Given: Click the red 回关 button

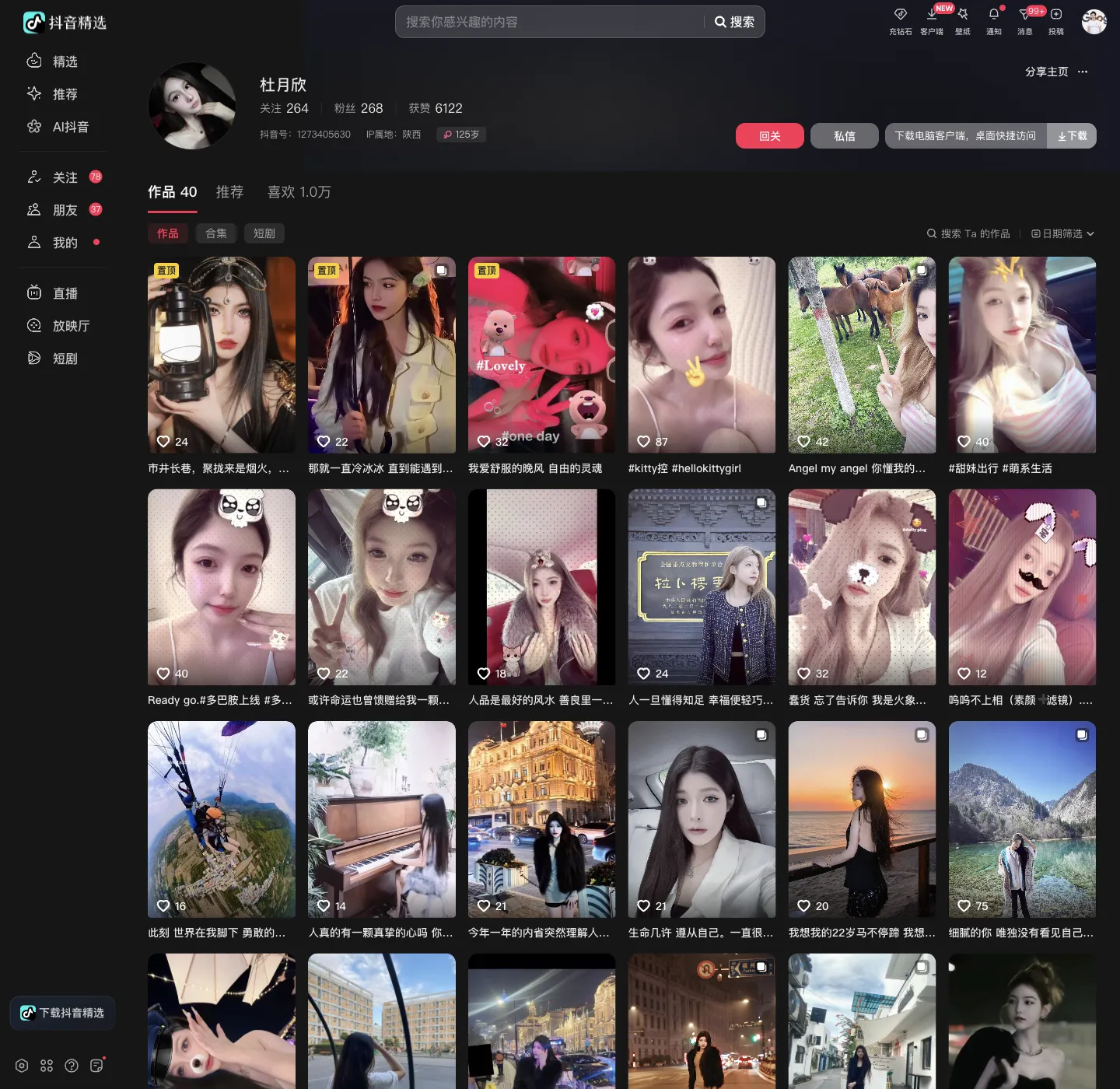Looking at the screenshot, I should (770, 136).
